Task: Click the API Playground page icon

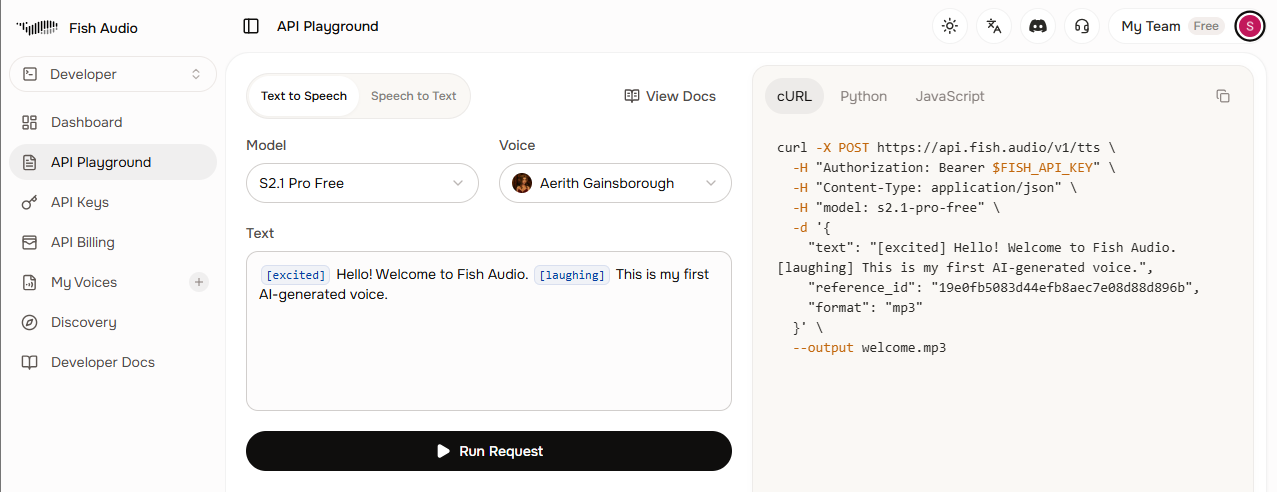Action: 30,162
